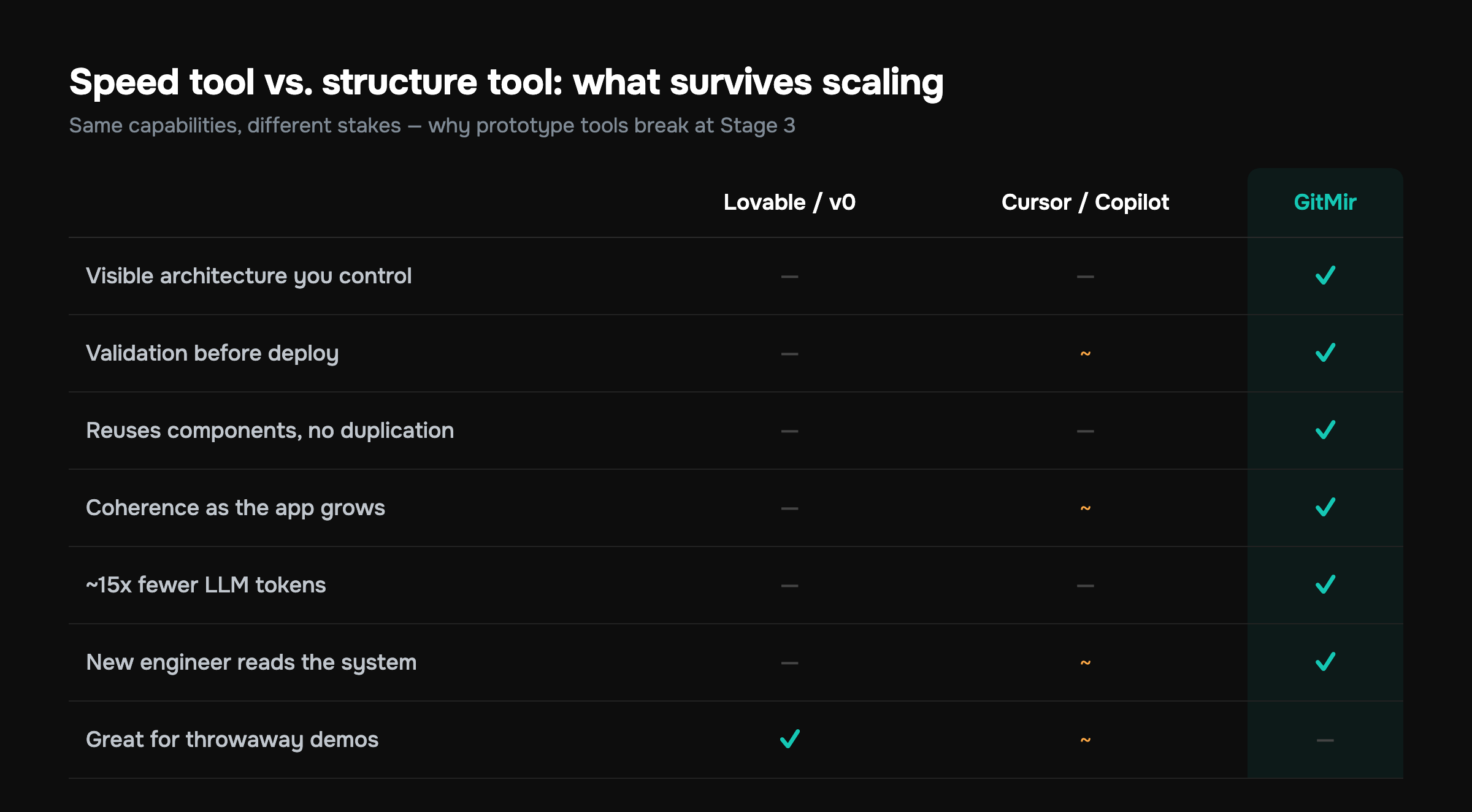Click the subtitle "Same capabilities, different stakes"
This screenshot has width=1472, height=812.
click(x=235, y=126)
